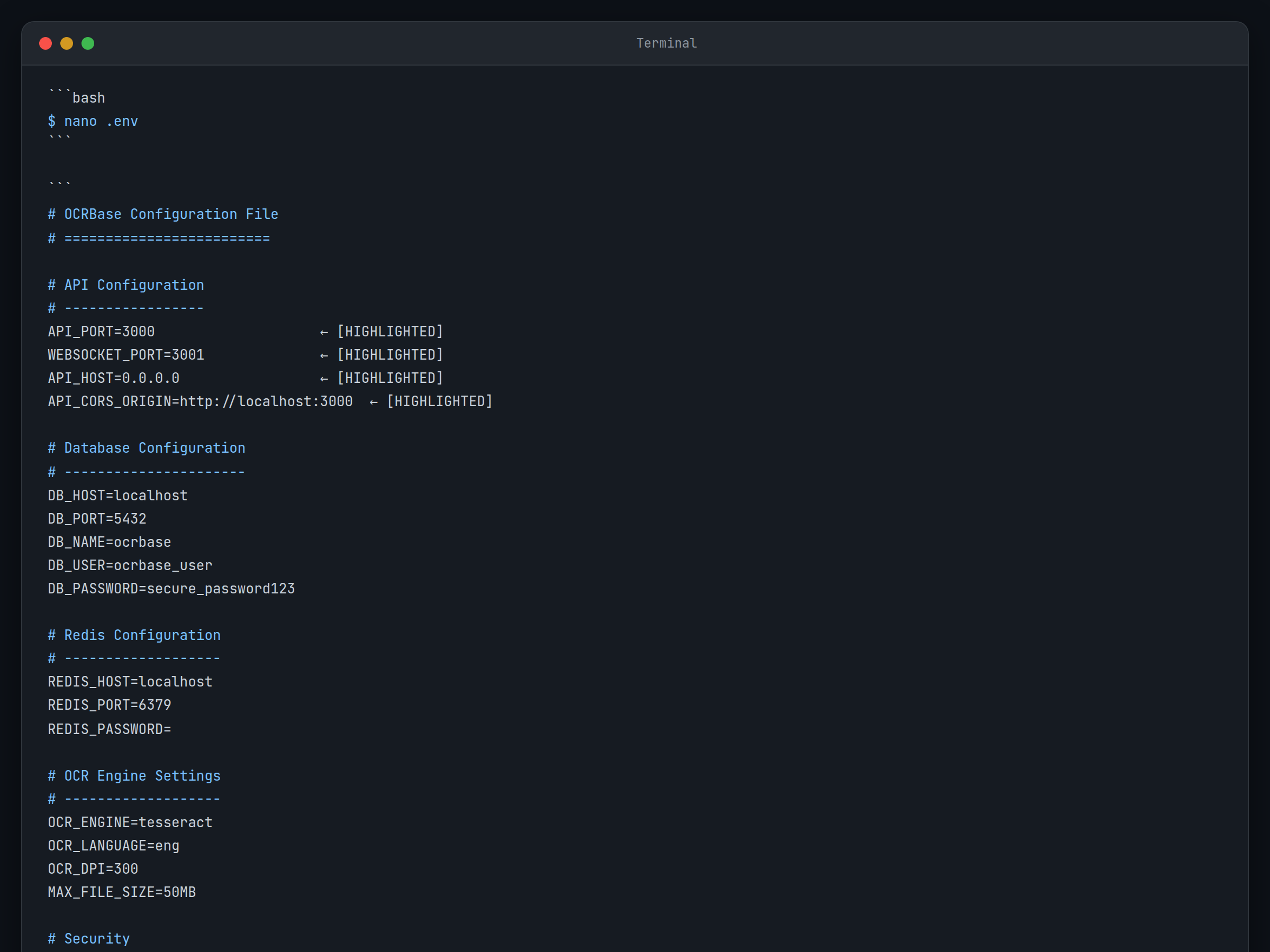Click [HIGHLIGHTED] marker beside API_HOST
1270x952 pixels.
click(x=391, y=378)
